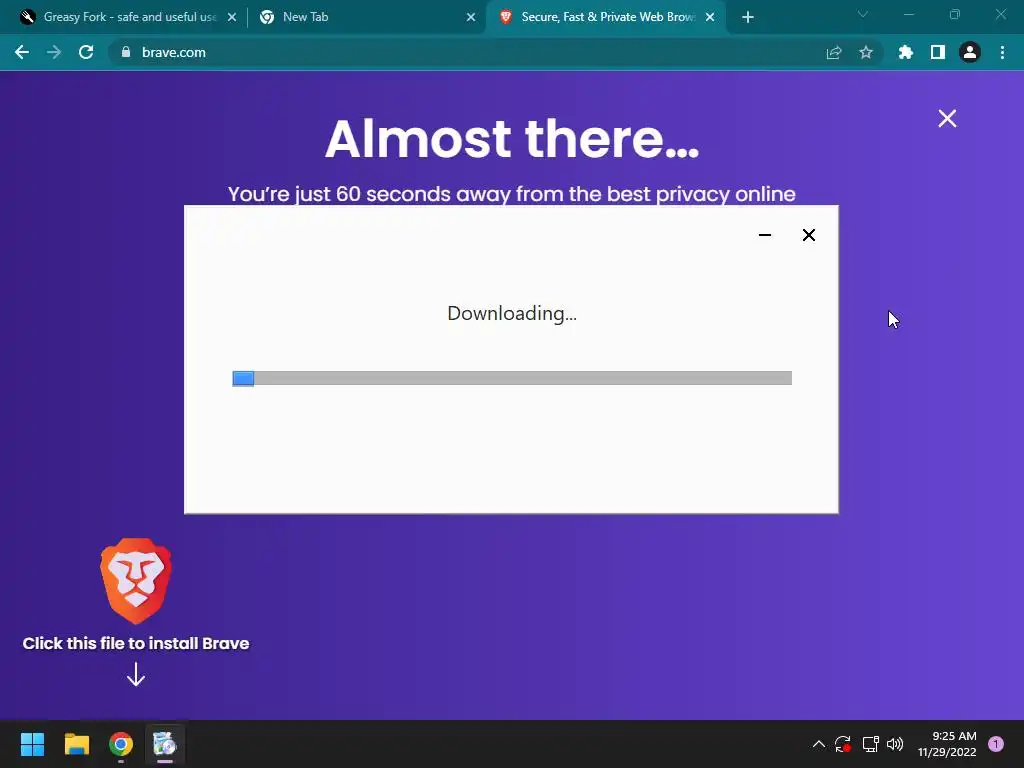
Task: Close the Brave website tab
Action: pos(710,17)
